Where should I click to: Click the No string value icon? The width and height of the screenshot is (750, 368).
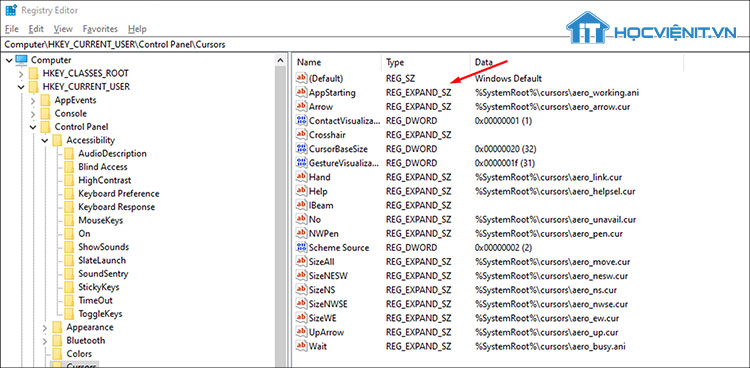pos(301,220)
